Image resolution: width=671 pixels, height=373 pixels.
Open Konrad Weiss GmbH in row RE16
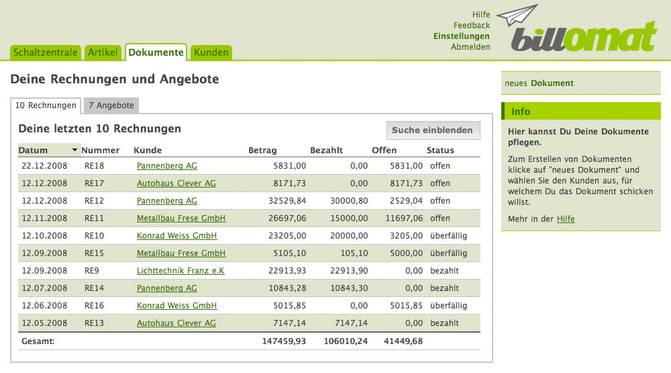tap(177, 305)
